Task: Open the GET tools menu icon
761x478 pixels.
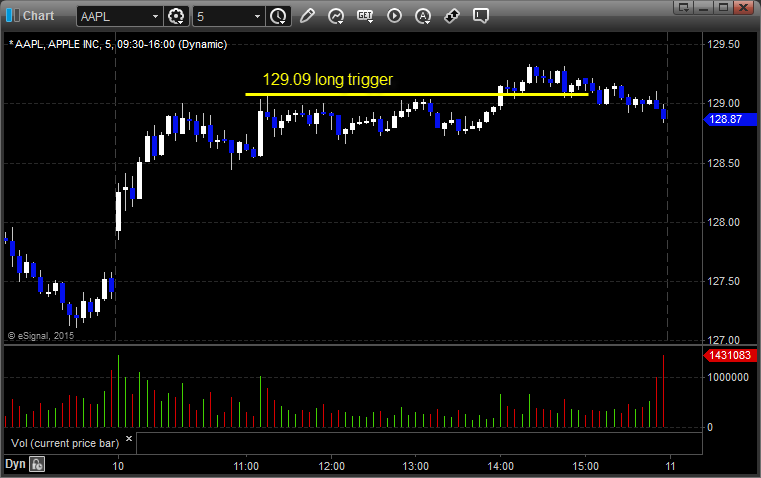Action: pyautogui.click(x=365, y=16)
